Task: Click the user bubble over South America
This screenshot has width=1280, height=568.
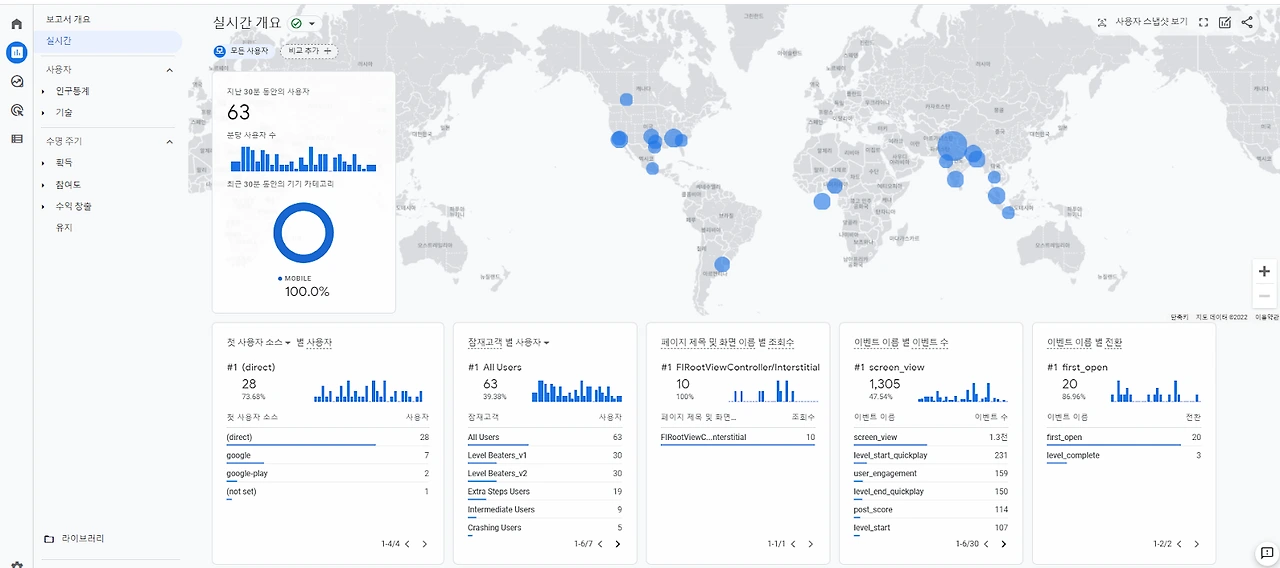Action: [x=722, y=265]
